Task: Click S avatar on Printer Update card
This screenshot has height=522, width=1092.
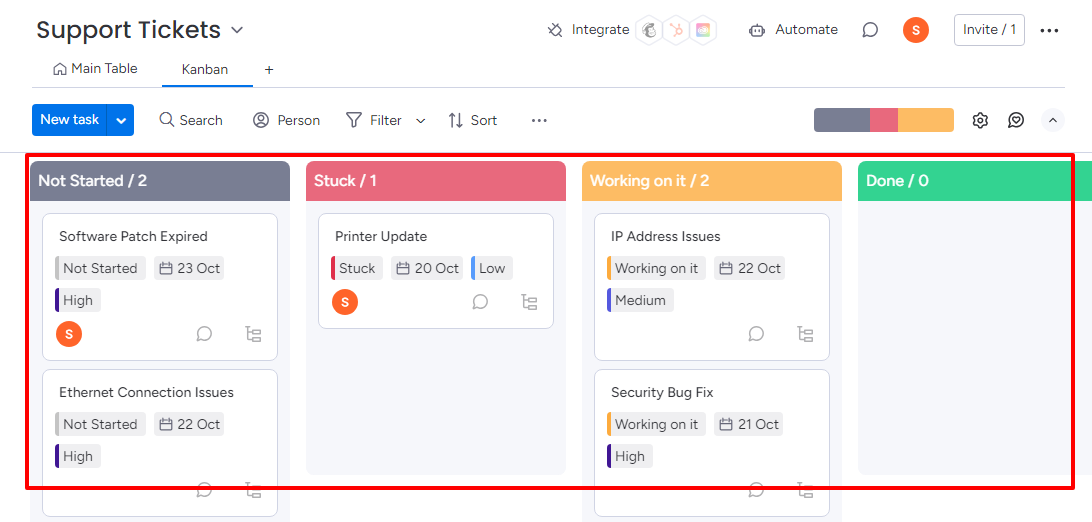Action: 345,302
